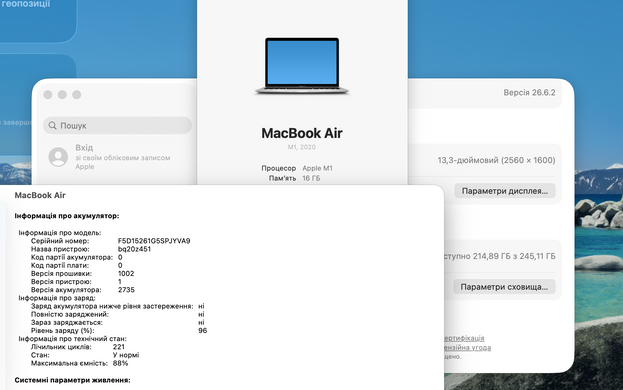
Task: Click the MacBook Air laptop image
Action: pos(302,66)
